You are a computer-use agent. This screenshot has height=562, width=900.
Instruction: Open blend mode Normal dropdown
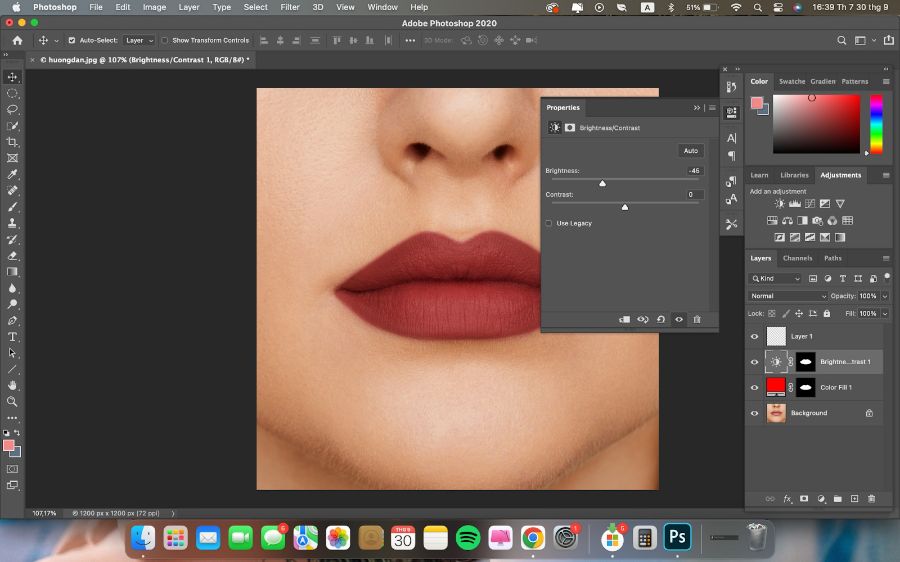tap(787, 296)
